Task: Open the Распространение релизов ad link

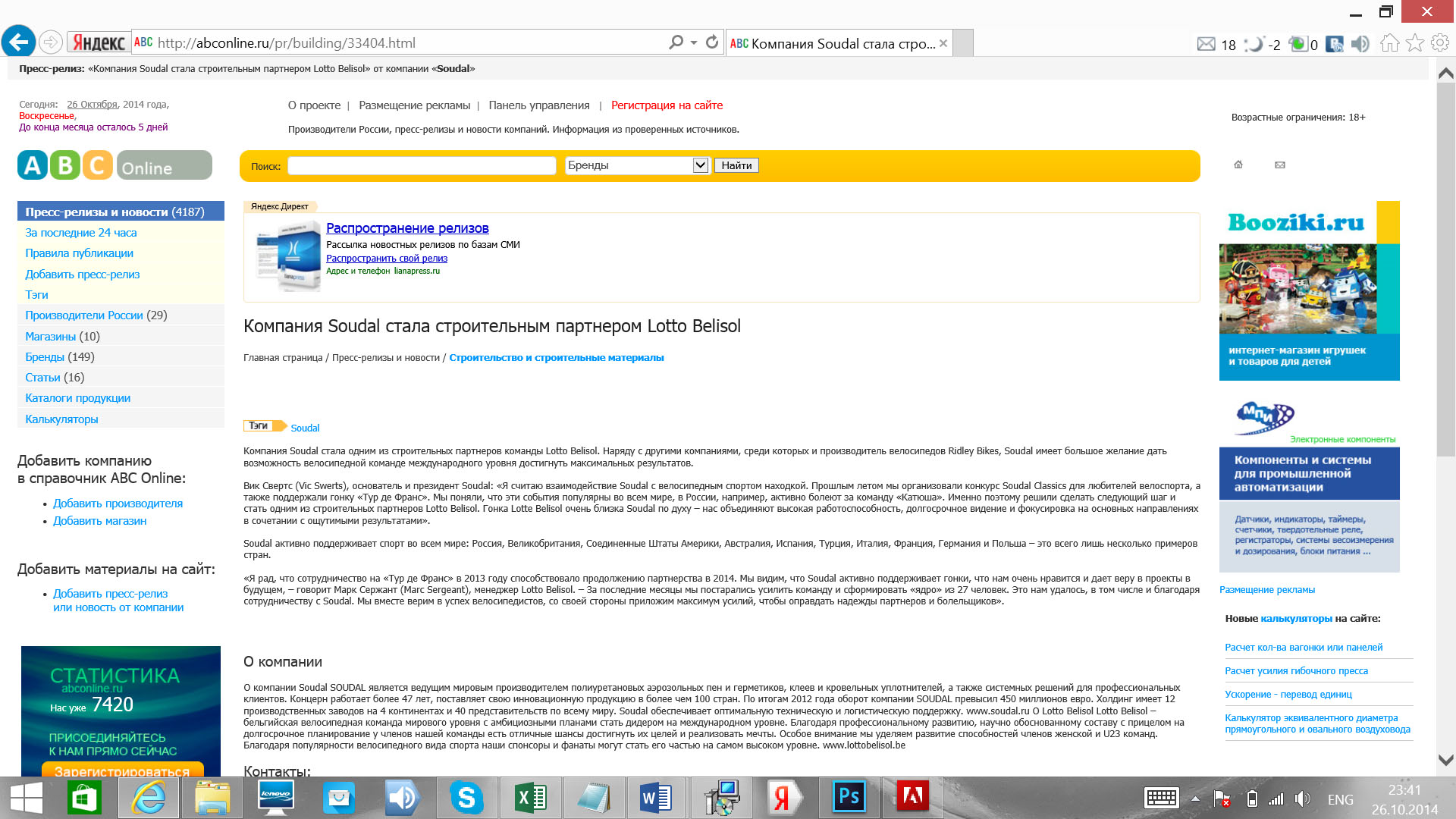Action: coord(407,228)
